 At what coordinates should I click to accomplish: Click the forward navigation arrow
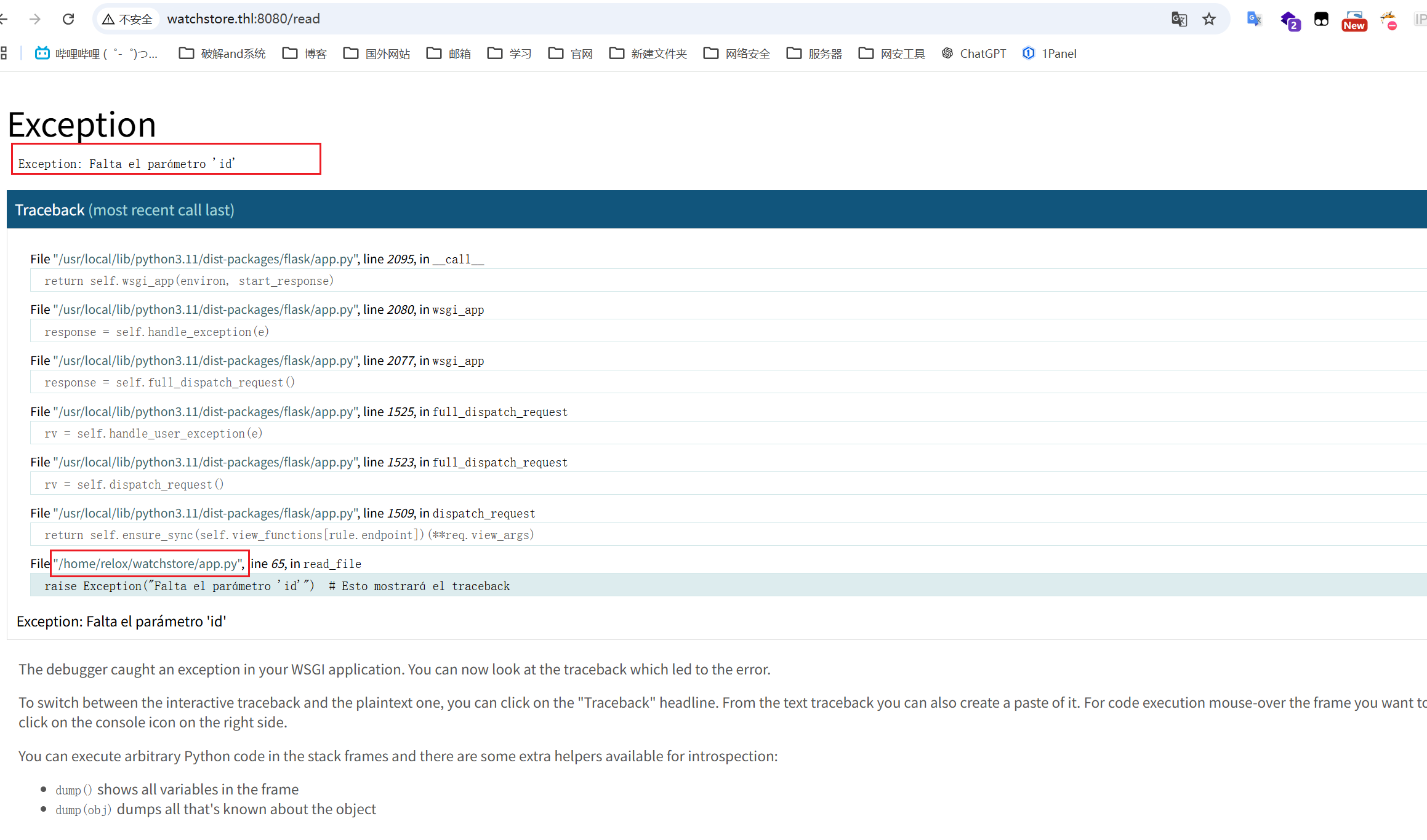35,19
